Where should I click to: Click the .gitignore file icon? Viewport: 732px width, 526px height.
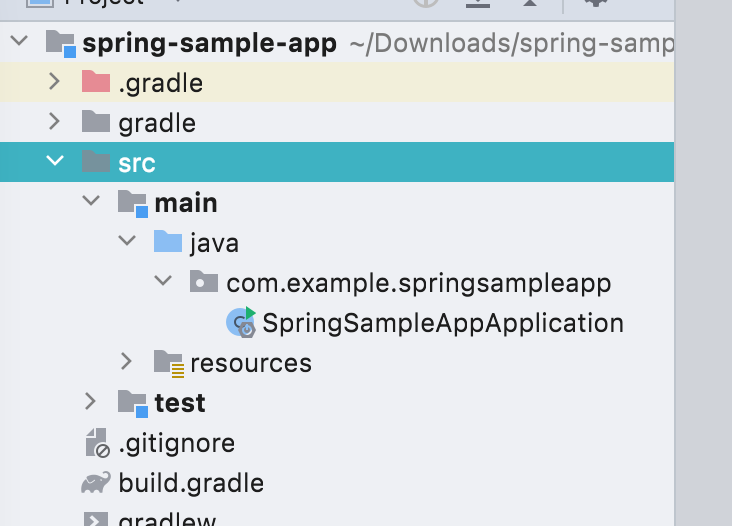pyautogui.click(x=96, y=442)
